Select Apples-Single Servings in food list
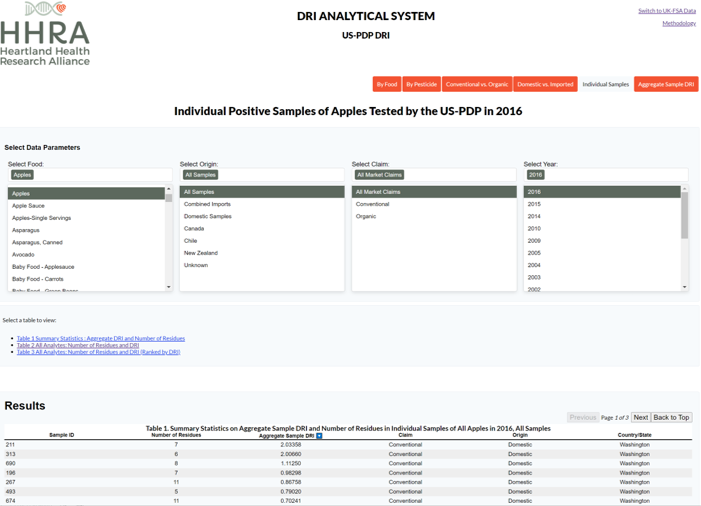Image resolution: width=701 pixels, height=506 pixels. [86, 218]
